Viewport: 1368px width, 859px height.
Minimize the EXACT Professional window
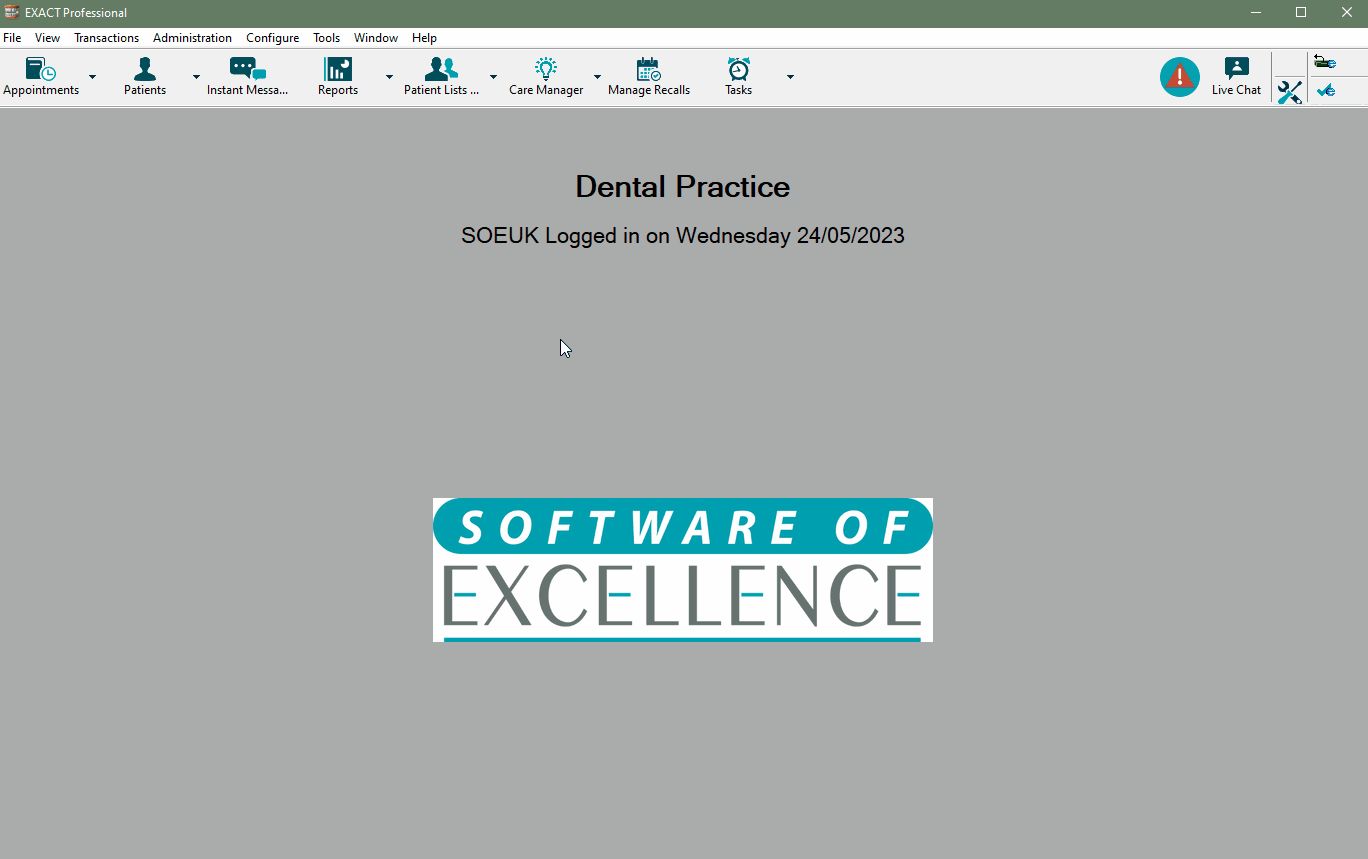(x=1256, y=12)
